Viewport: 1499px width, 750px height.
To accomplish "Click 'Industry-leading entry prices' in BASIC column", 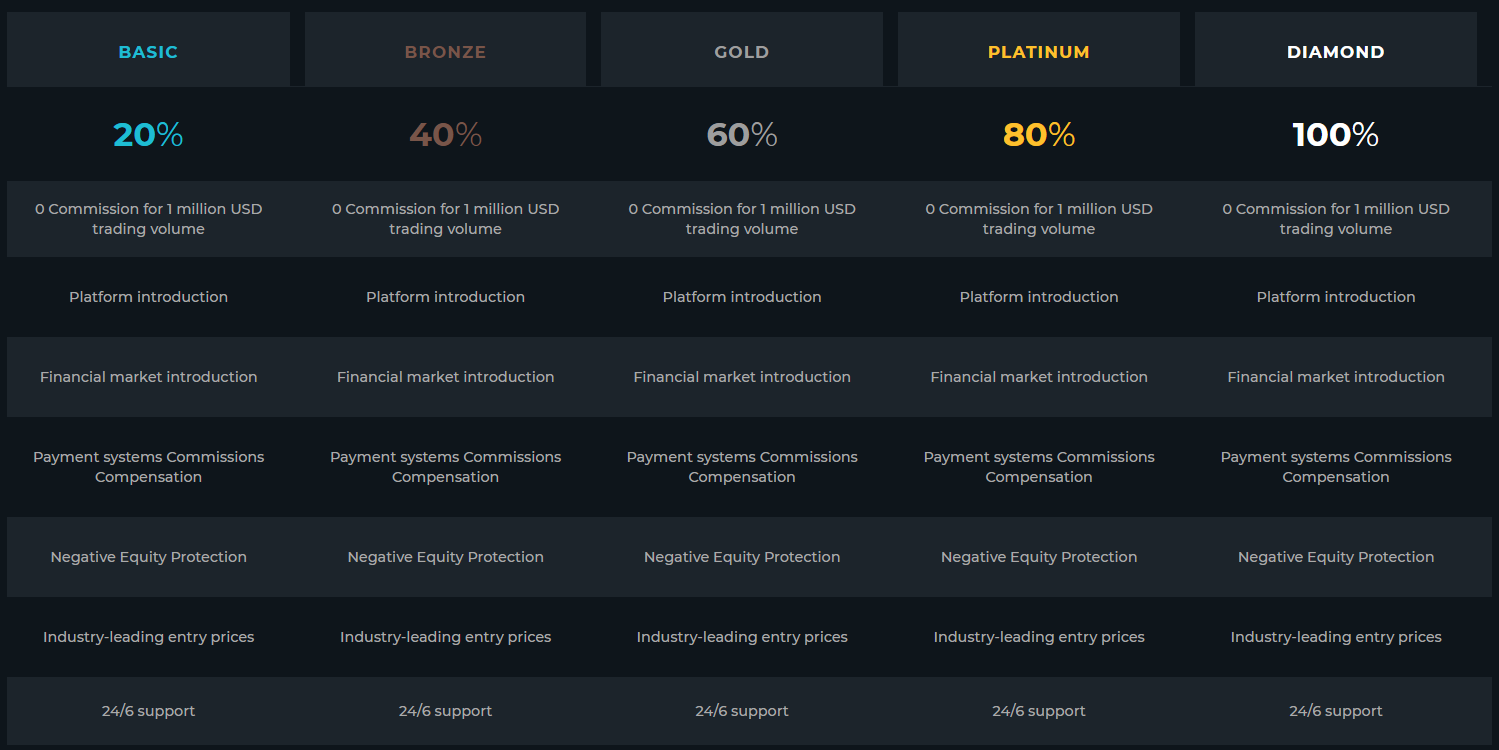I will (148, 637).
